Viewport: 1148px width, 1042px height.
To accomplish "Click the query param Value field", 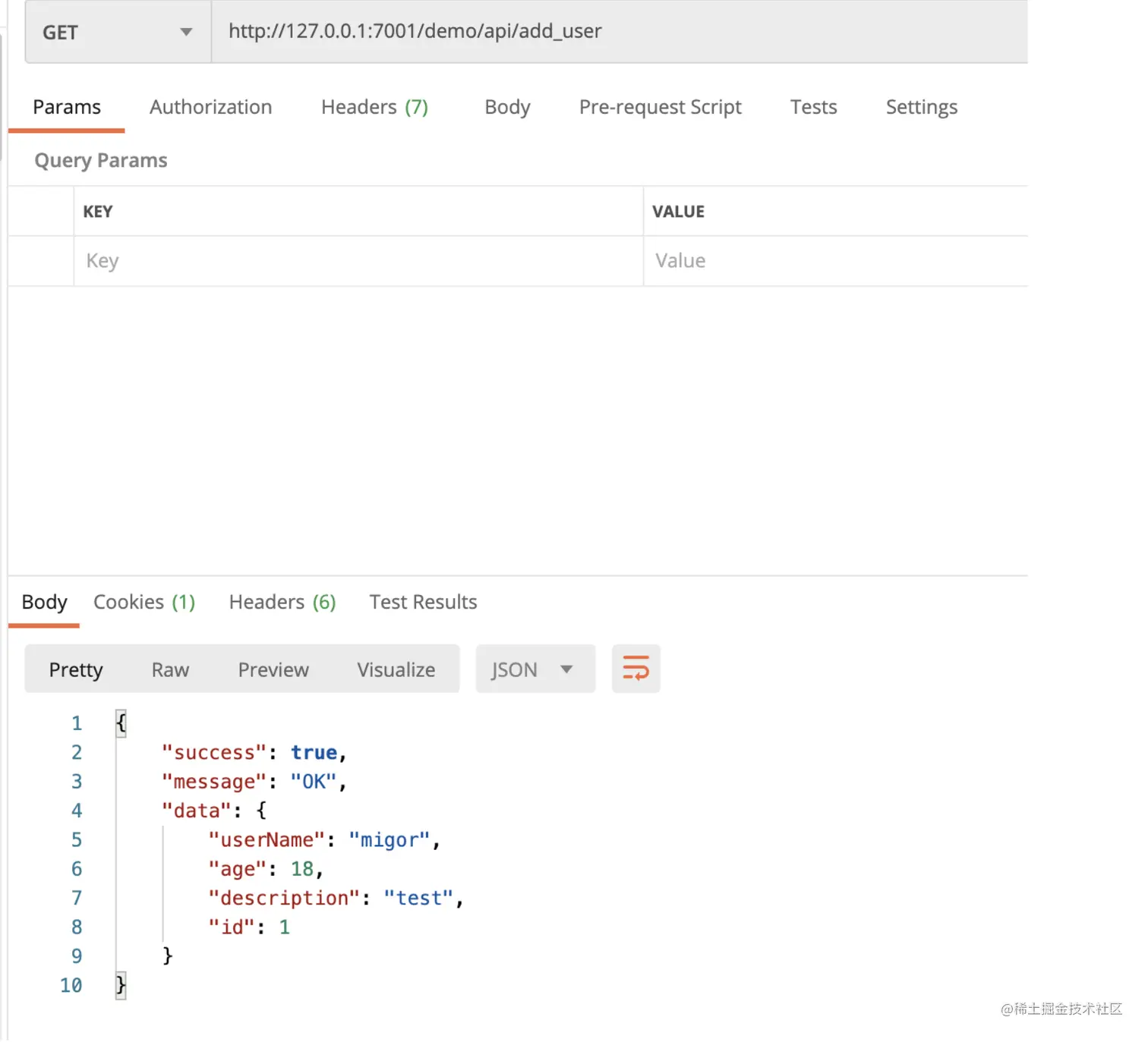I will pyautogui.click(x=835, y=261).
